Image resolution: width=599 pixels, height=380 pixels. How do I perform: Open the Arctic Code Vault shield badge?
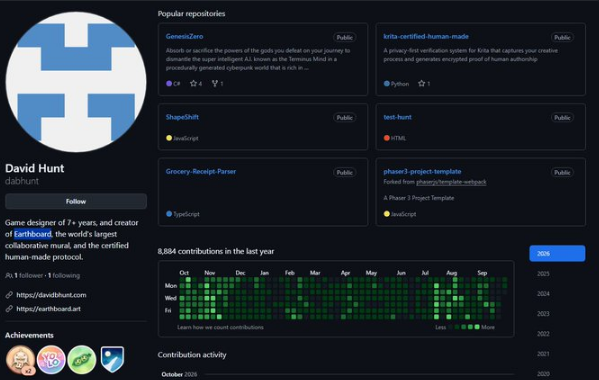tap(112, 359)
